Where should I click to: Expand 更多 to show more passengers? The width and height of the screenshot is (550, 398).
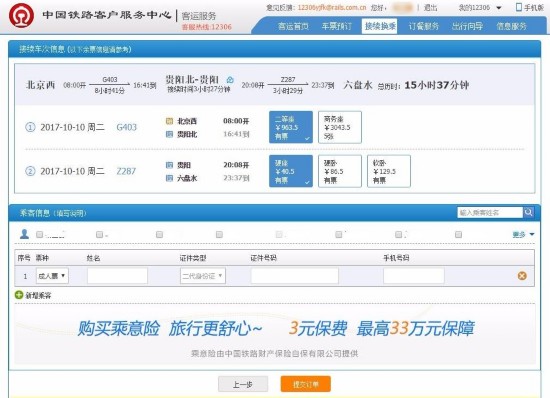[523, 234]
